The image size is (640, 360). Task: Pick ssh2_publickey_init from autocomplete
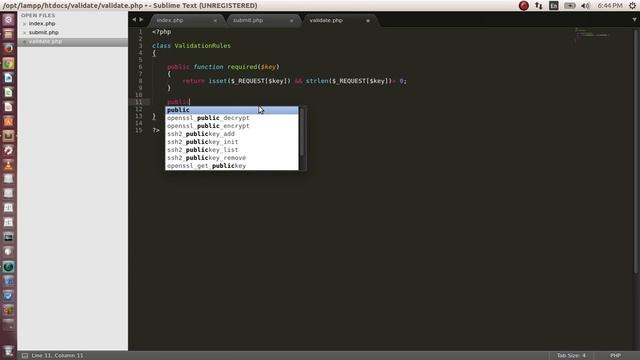pyautogui.click(x=232, y=142)
